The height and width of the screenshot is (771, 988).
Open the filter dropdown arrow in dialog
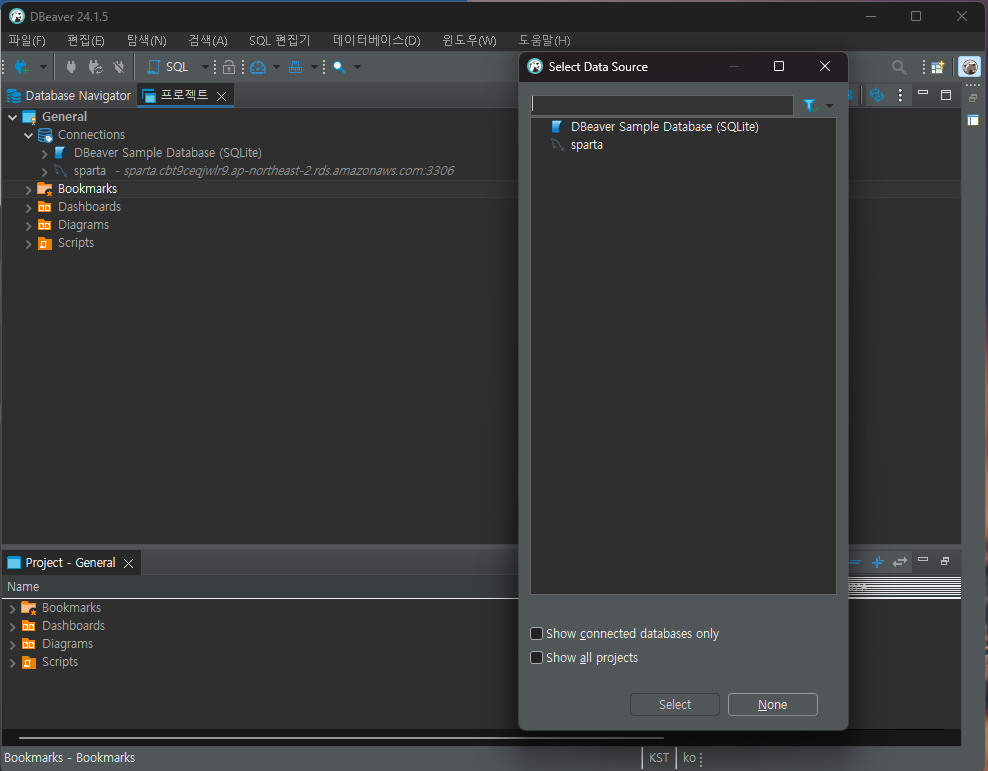click(829, 106)
